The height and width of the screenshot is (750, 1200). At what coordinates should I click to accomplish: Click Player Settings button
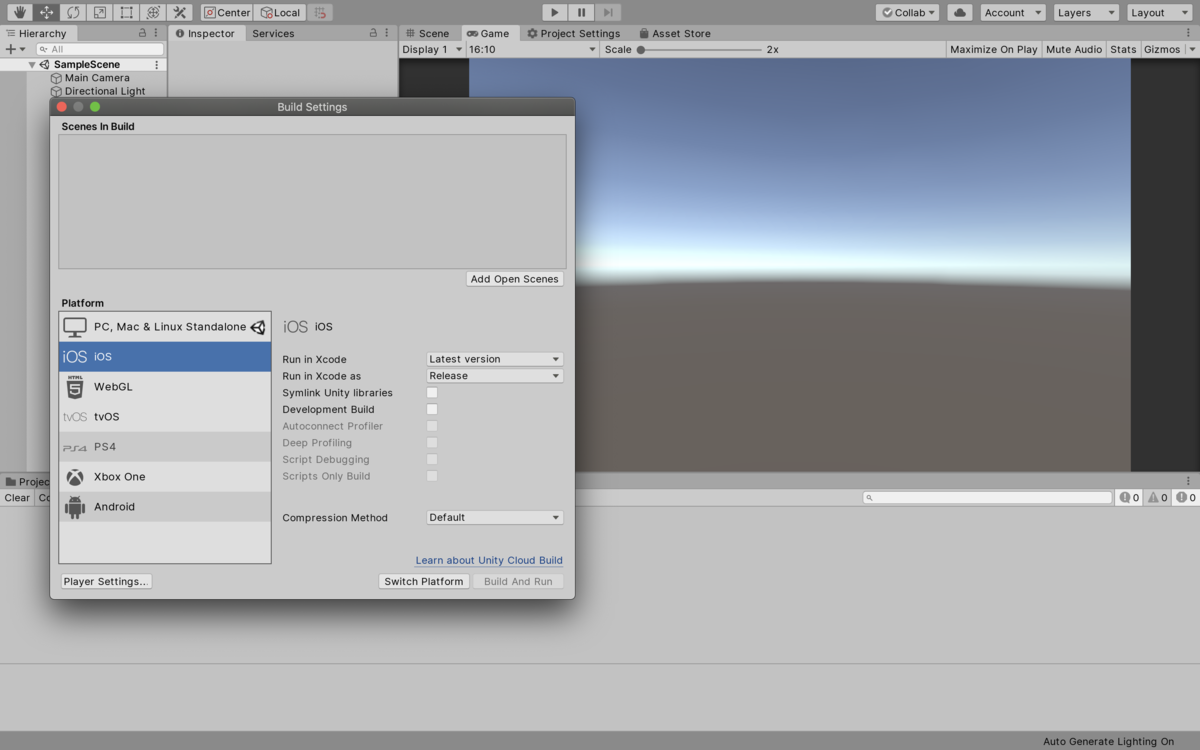(106, 581)
